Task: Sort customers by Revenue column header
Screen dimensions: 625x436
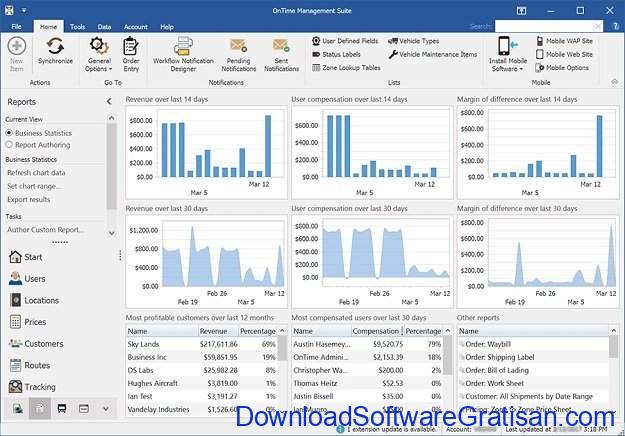Action: tap(218, 331)
